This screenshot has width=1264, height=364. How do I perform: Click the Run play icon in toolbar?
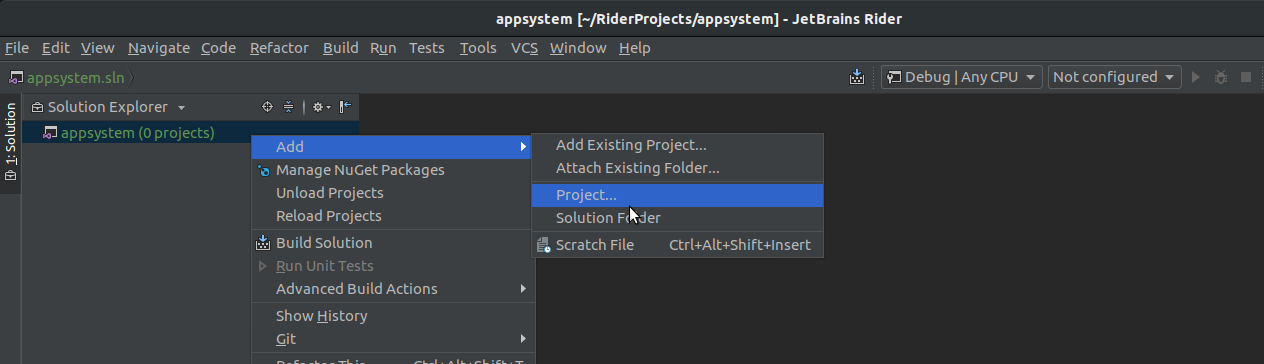tap(1196, 77)
